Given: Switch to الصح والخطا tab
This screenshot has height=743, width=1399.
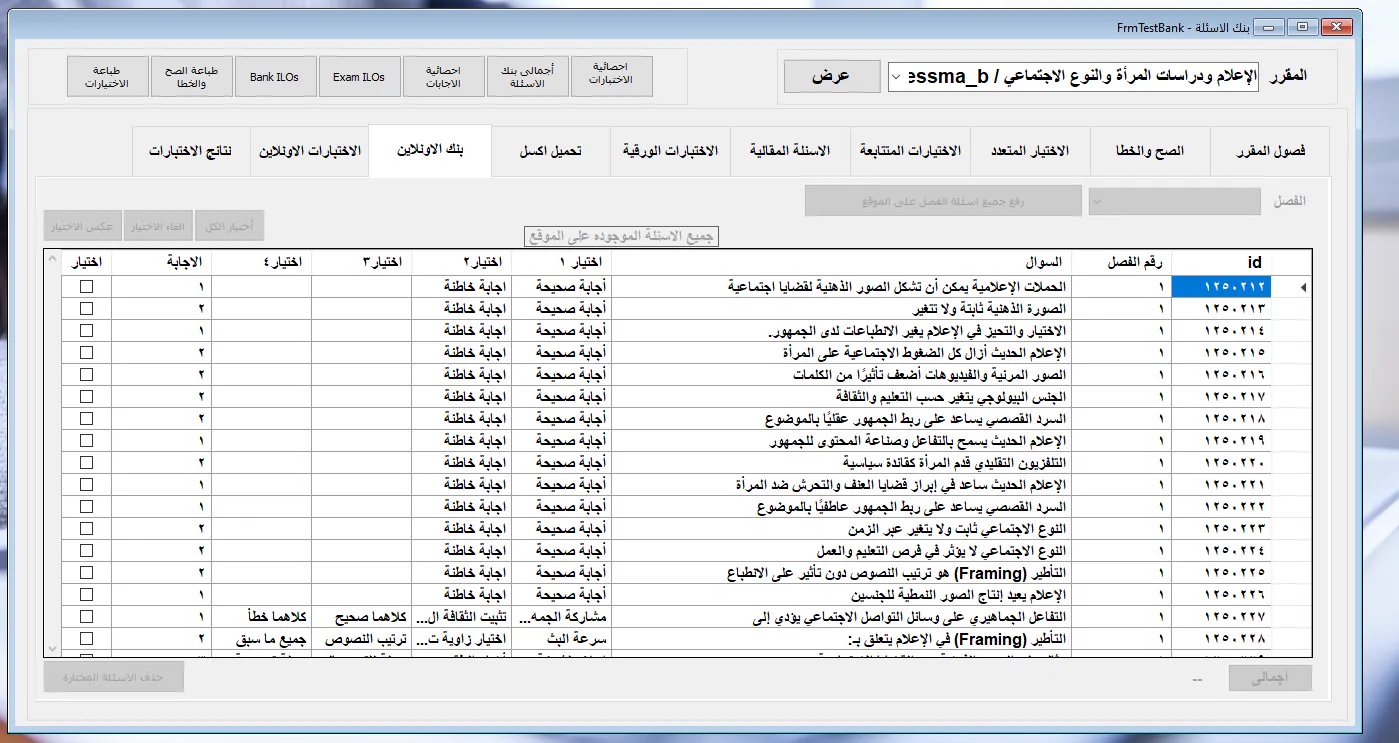Looking at the screenshot, I should click(1150, 151).
